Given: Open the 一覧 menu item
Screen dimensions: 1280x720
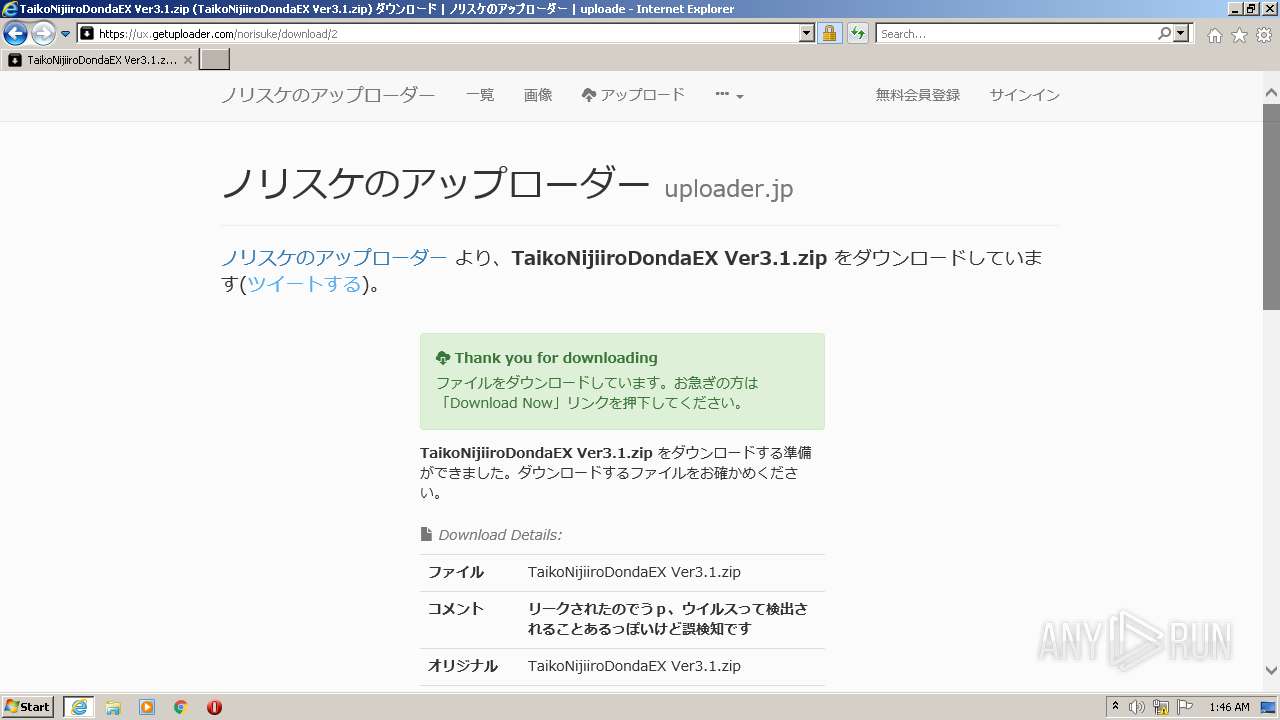Looking at the screenshot, I should point(480,95).
